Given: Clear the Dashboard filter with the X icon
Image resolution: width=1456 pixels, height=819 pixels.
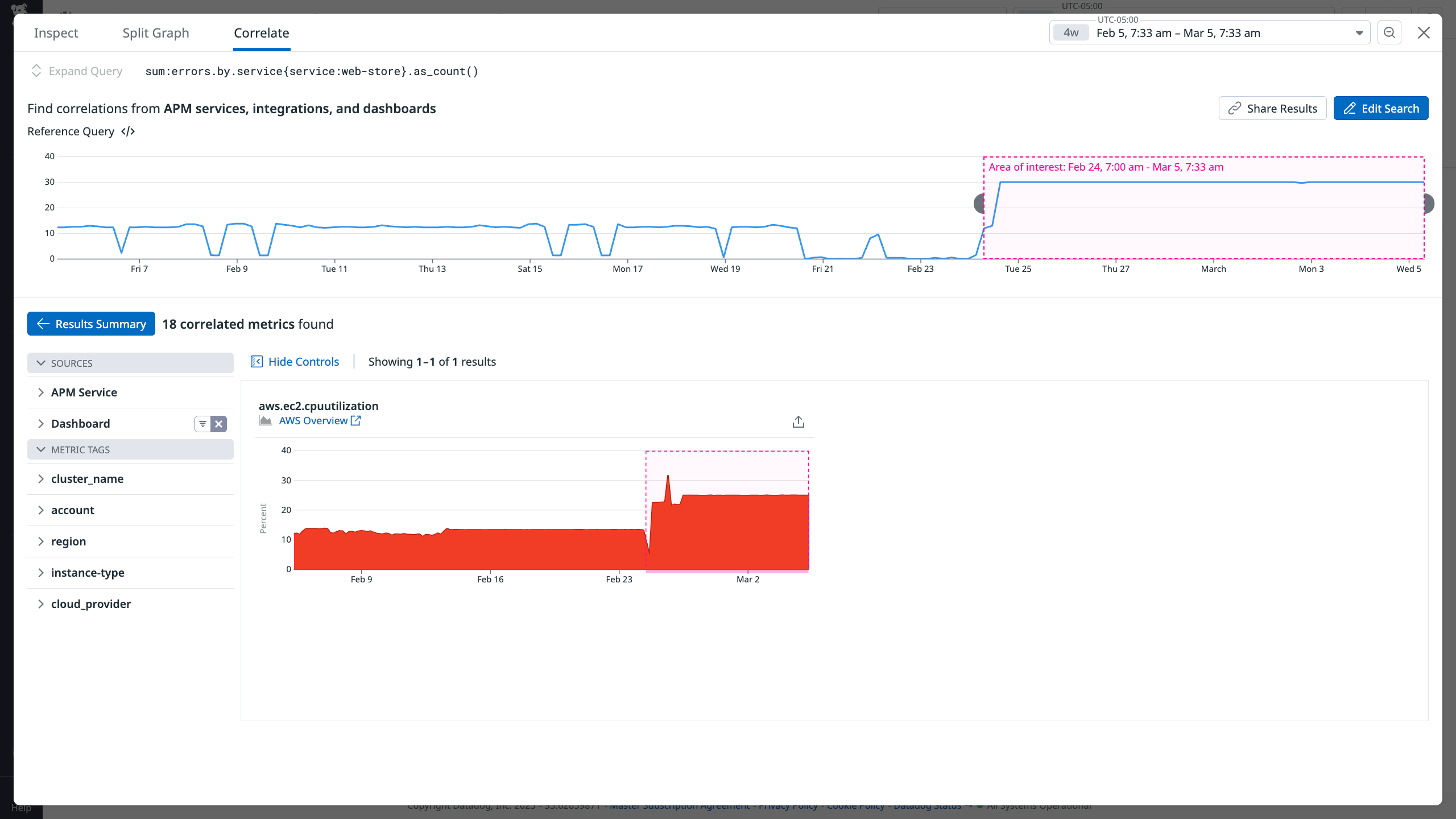Looking at the screenshot, I should click(219, 424).
